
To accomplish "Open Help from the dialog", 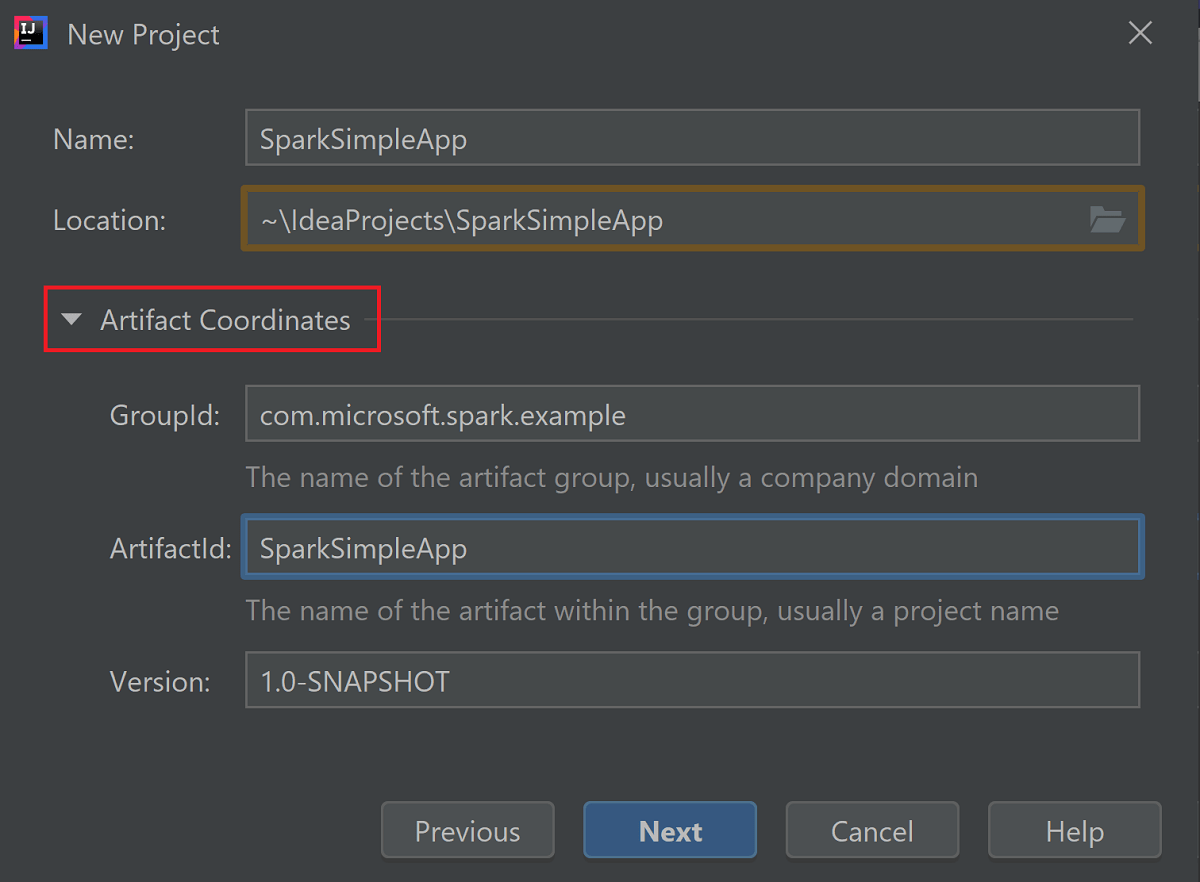I will click(1074, 830).
